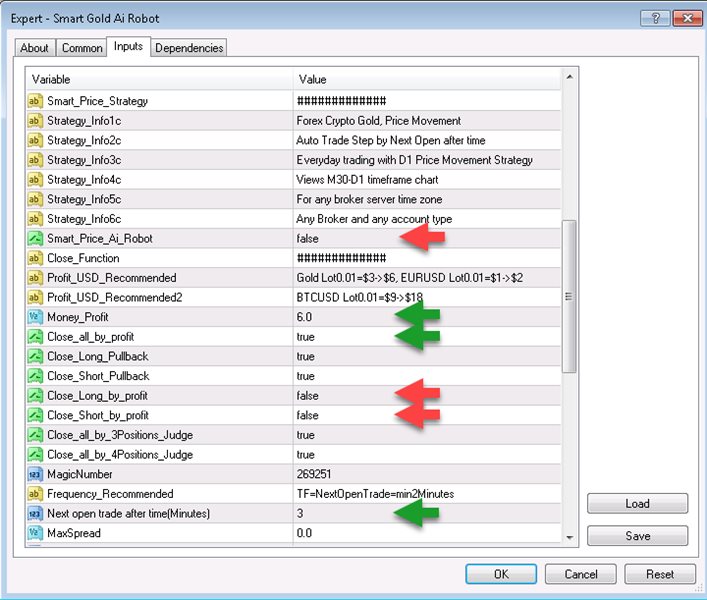The image size is (707, 600).
Task: Click the scrollbar up arrow
Action: click(569, 77)
